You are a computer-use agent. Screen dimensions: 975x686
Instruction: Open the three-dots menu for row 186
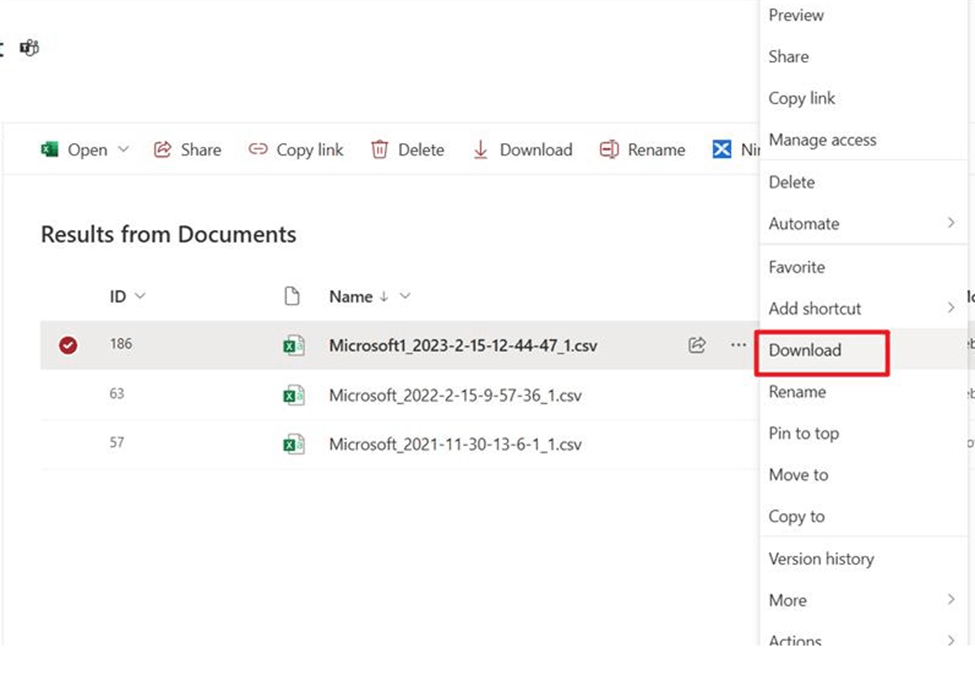click(738, 345)
